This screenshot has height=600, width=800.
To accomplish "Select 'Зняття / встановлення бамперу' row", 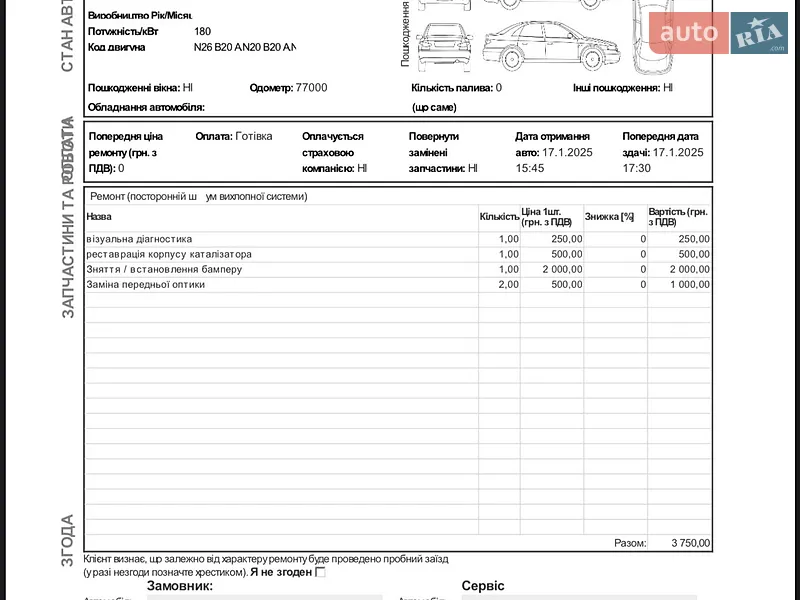I will (398, 269).
